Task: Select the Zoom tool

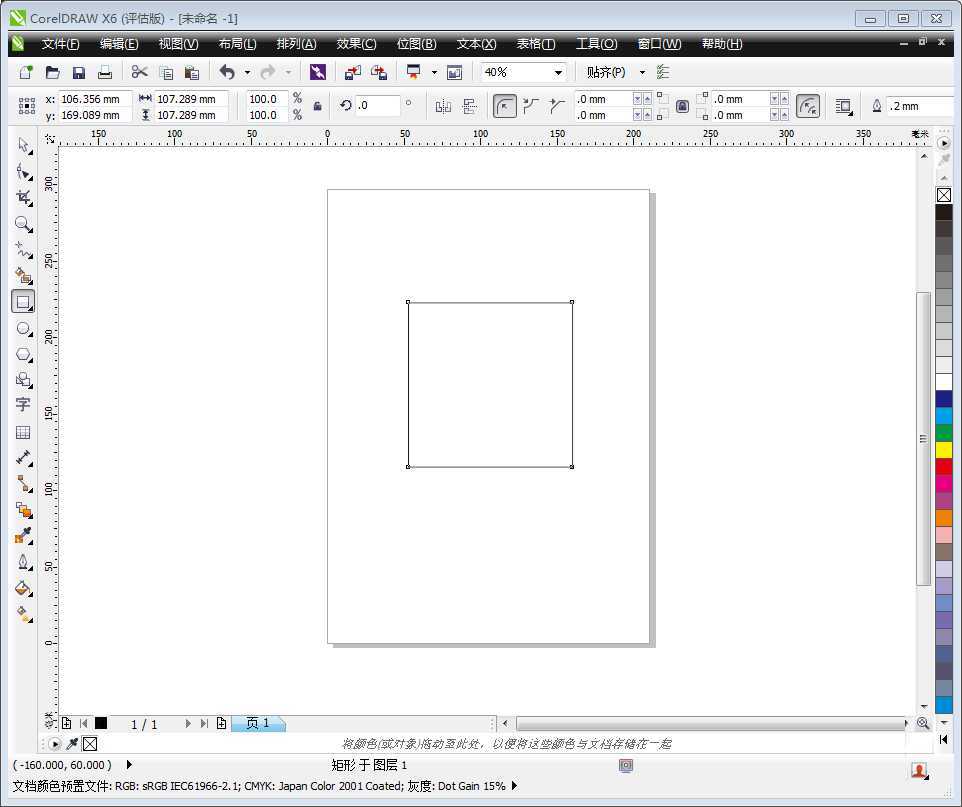Action: coord(23,224)
